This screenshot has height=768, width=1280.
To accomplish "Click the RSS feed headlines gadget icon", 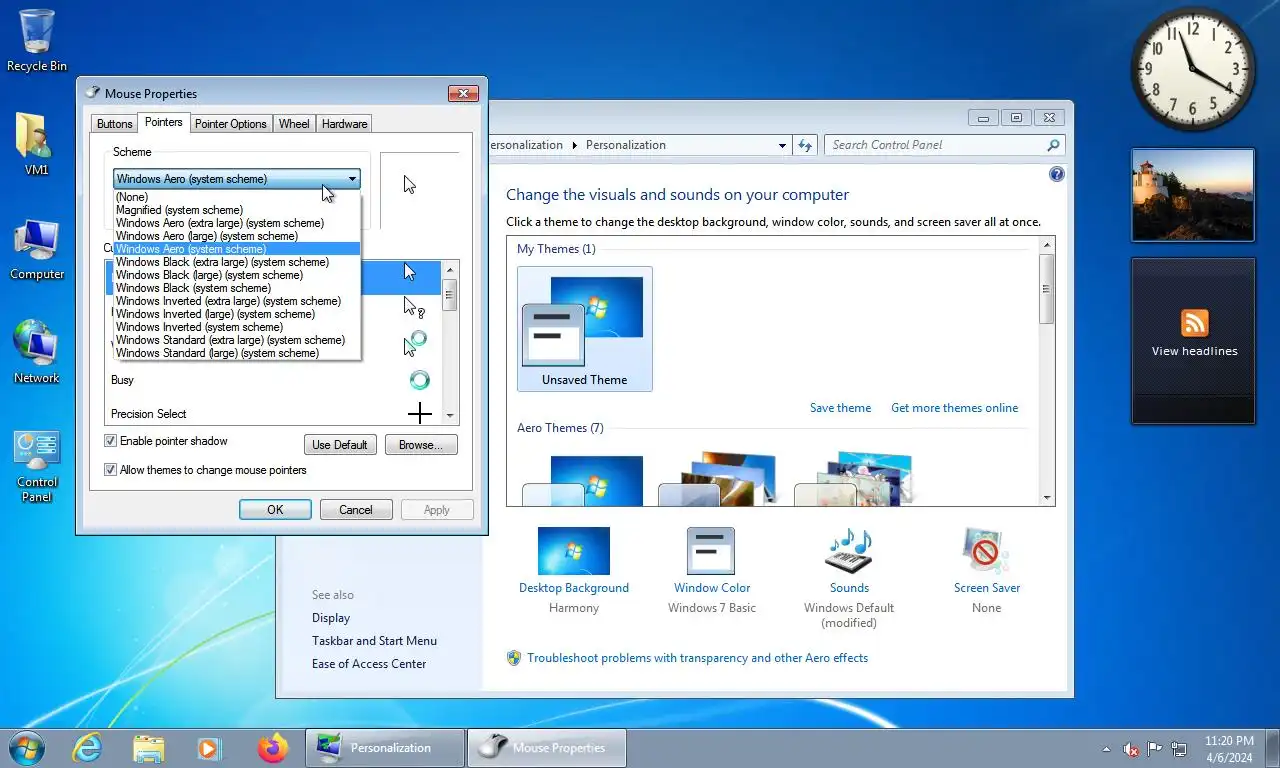I will [1194, 323].
